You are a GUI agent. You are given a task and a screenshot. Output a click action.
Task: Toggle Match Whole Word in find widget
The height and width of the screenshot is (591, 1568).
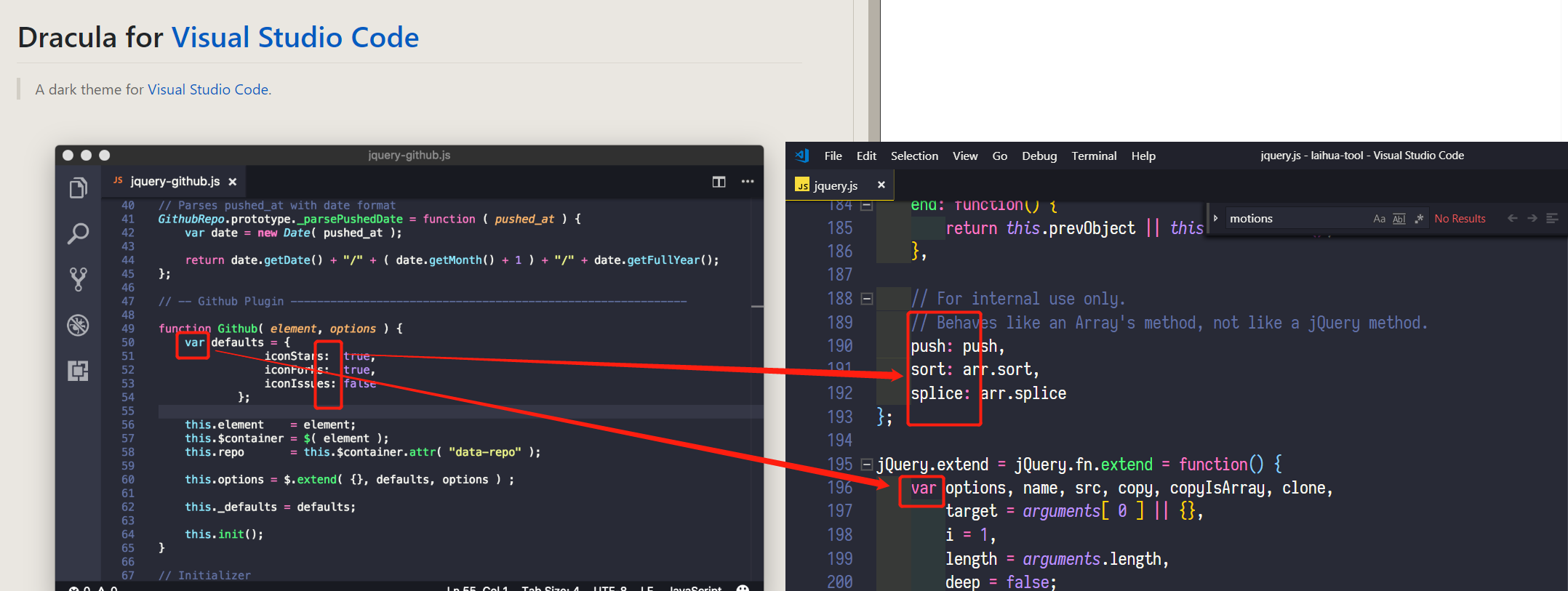point(1399,219)
